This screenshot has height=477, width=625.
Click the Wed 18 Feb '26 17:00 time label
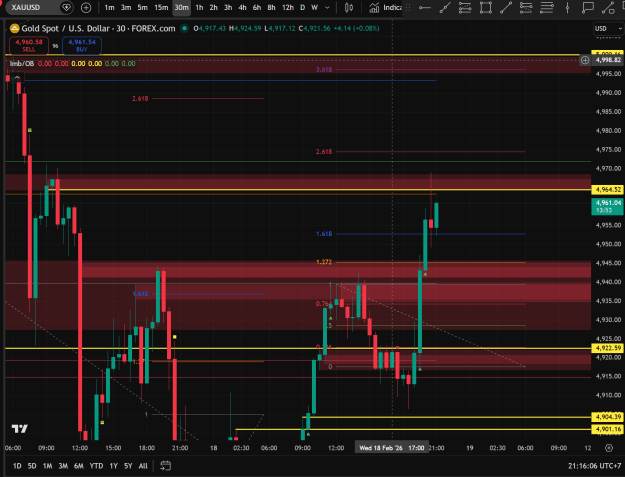pyautogui.click(x=392, y=448)
